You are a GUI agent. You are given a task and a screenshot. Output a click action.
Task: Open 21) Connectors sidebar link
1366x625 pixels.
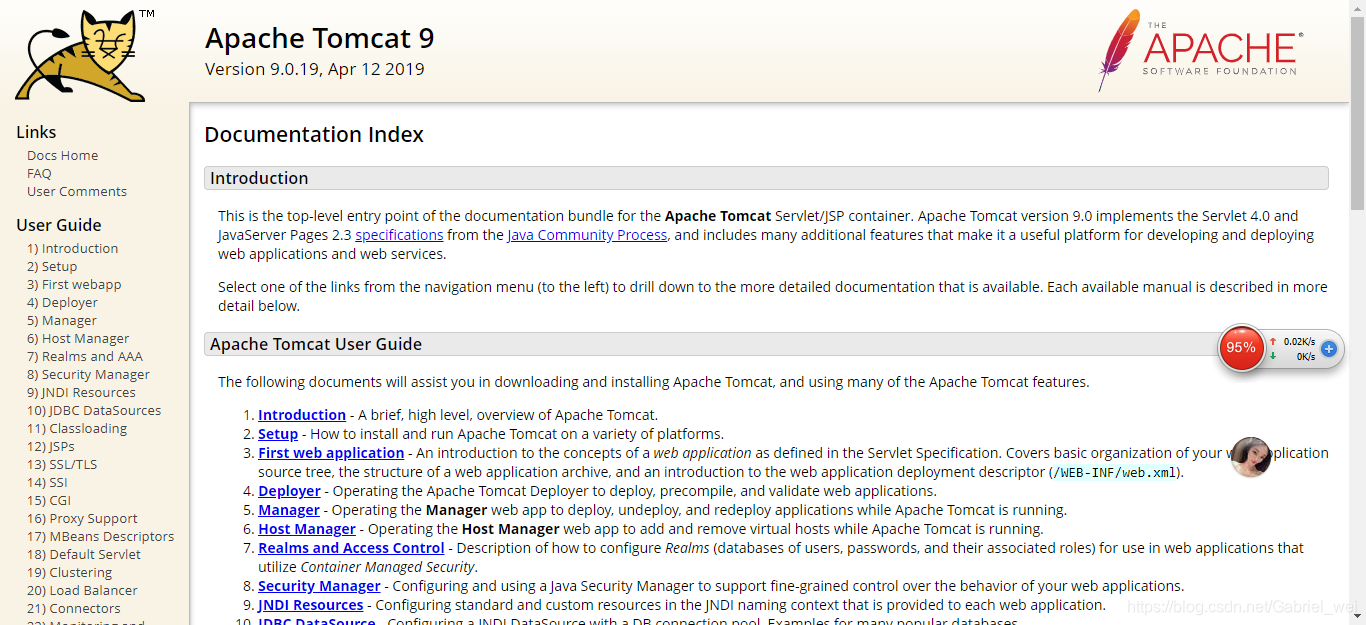click(x=74, y=608)
